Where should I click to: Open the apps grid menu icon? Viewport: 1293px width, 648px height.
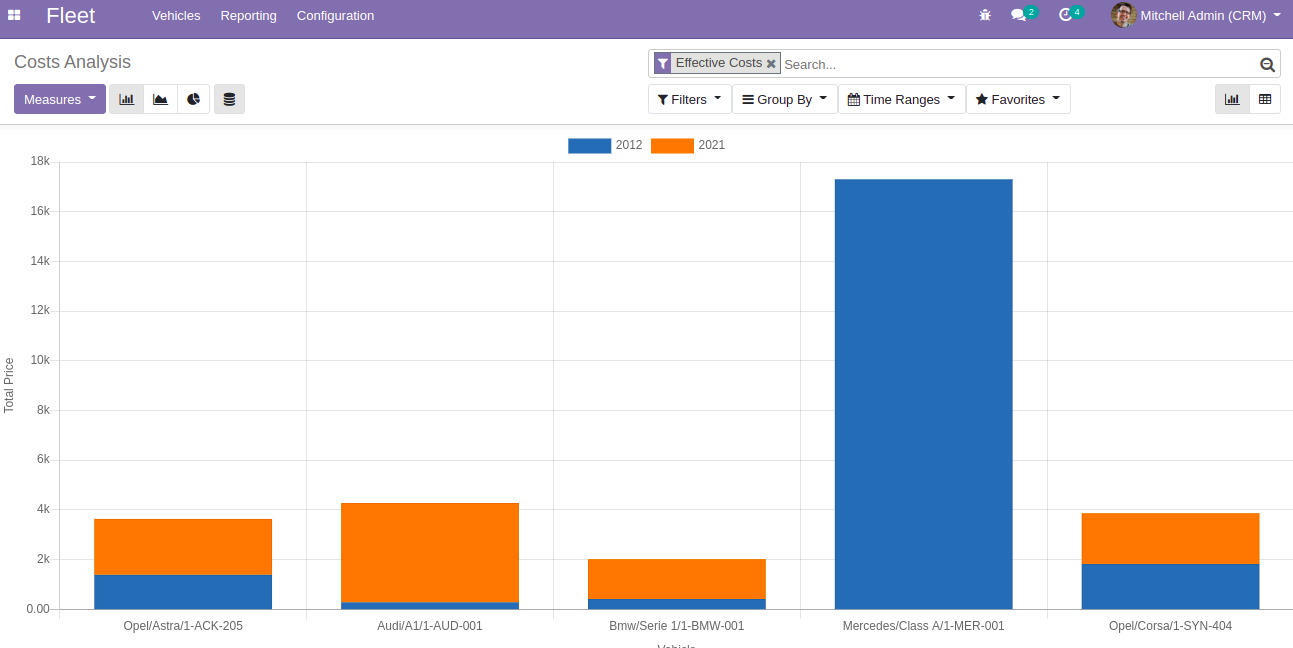pos(14,15)
